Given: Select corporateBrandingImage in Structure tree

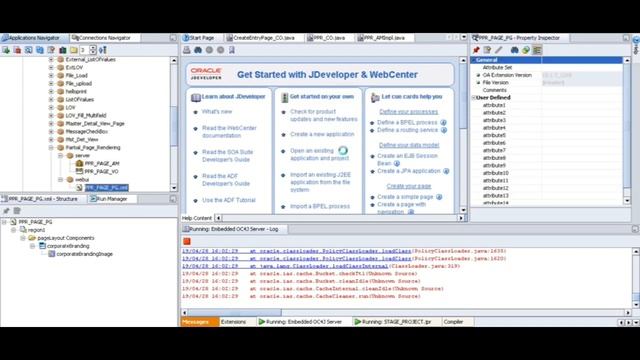Looking at the screenshot, I should pos(84,254).
